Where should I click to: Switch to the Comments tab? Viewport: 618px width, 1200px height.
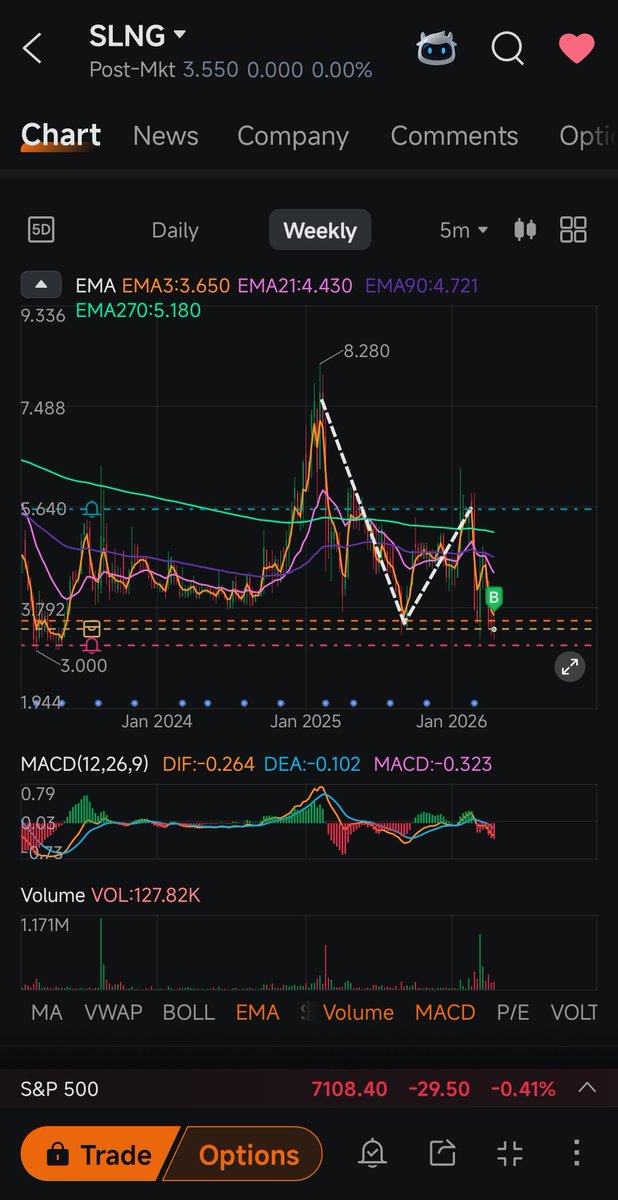click(x=454, y=136)
